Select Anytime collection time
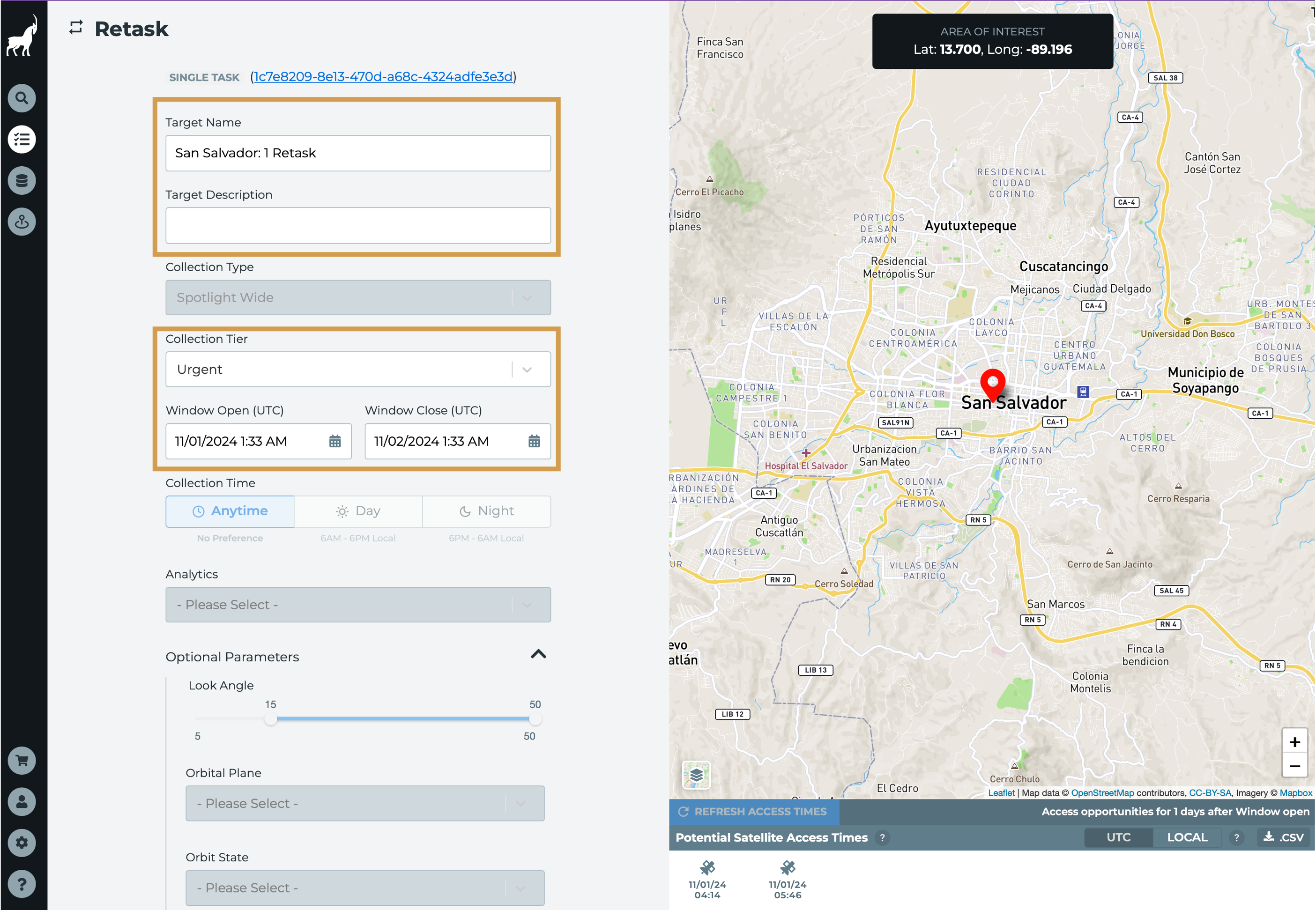 click(x=230, y=511)
